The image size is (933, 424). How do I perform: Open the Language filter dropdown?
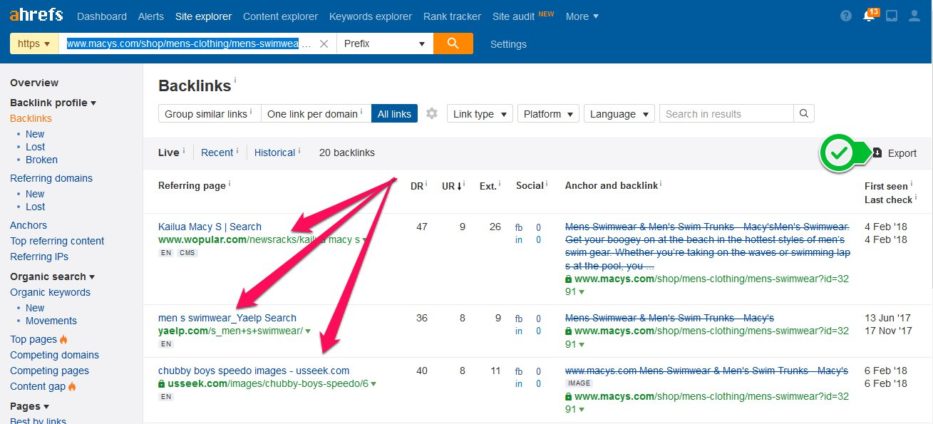pyautogui.click(x=619, y=114)
